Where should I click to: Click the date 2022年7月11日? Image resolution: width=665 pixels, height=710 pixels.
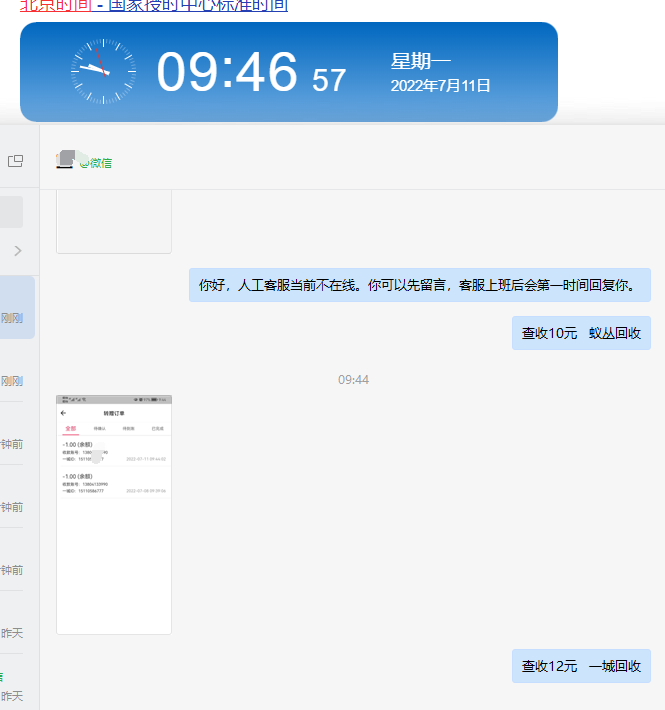pyautogui.click(x=440, y=86)
